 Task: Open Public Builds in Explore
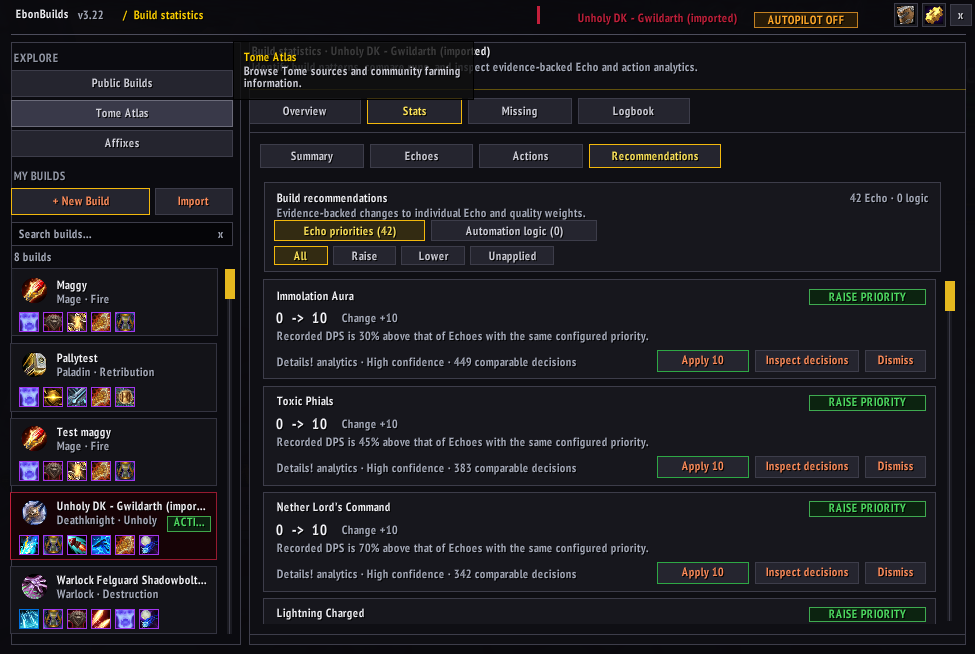pyautogui.click(x=122, y=83)
